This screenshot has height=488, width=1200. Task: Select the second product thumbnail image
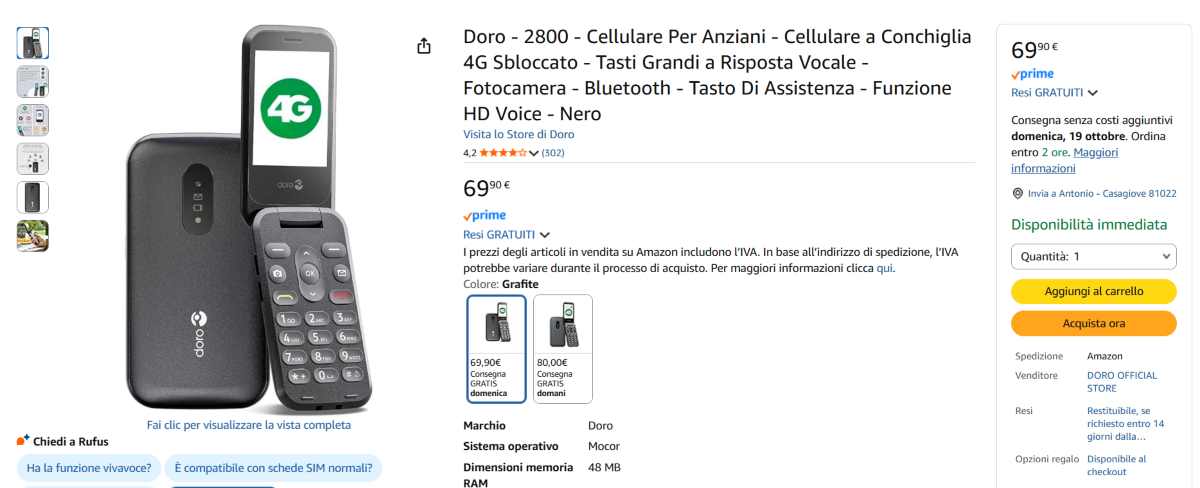click(33, 81)
